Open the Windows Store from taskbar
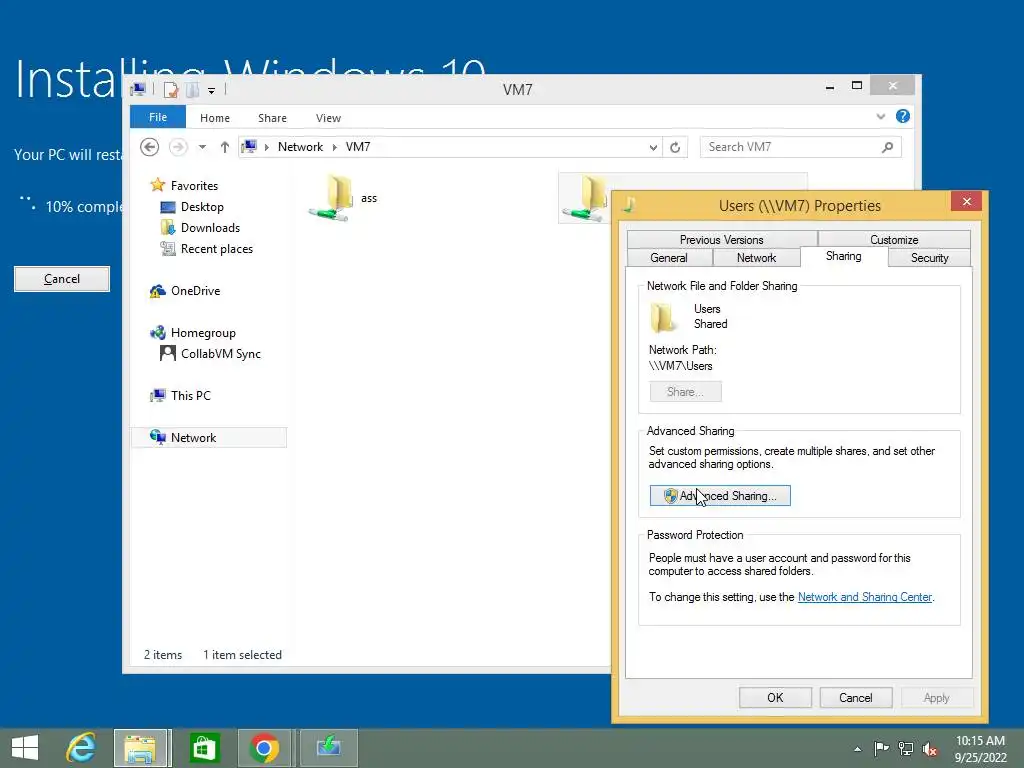 coord(204,748)
